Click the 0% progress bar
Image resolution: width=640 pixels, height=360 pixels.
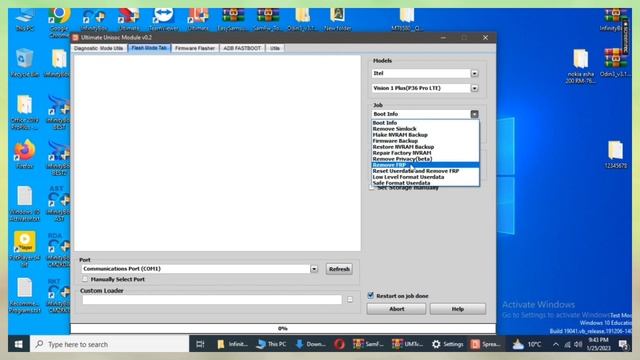pos(283,328)
